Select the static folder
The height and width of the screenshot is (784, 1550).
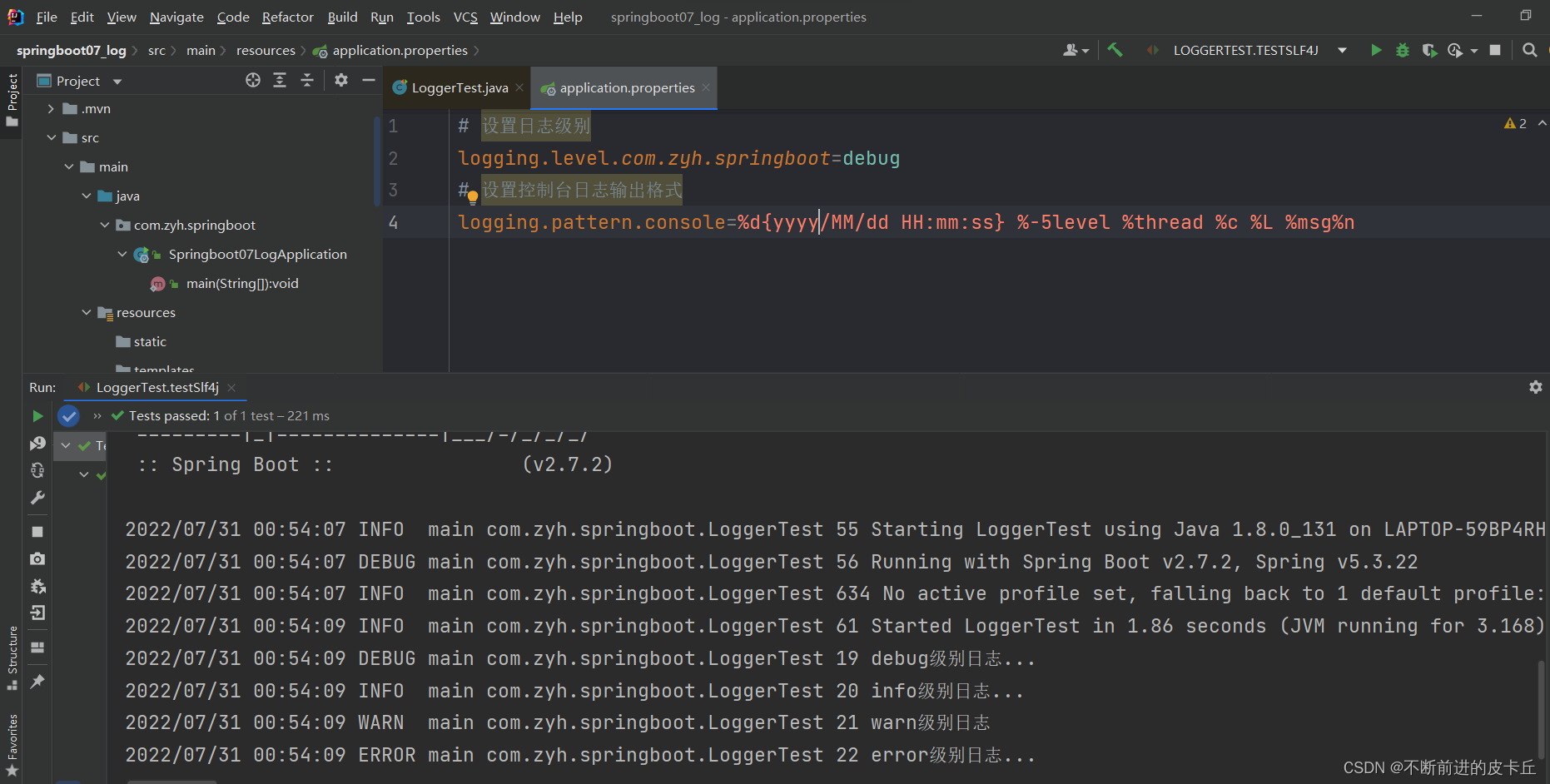[150, 342]
